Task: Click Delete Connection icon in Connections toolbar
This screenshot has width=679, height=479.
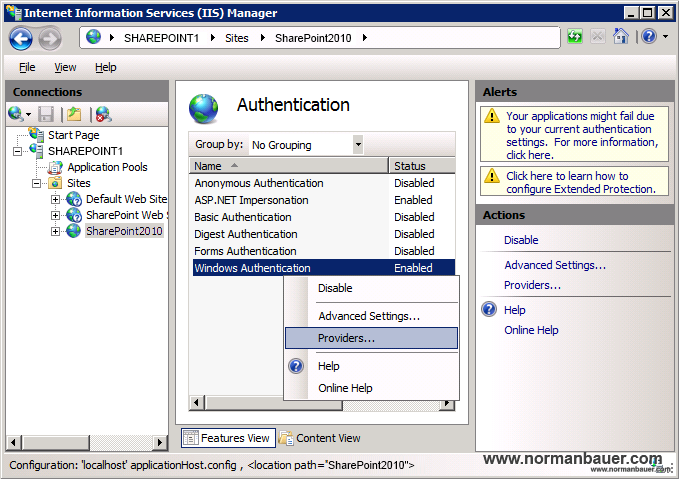Action: coord(103,114)
